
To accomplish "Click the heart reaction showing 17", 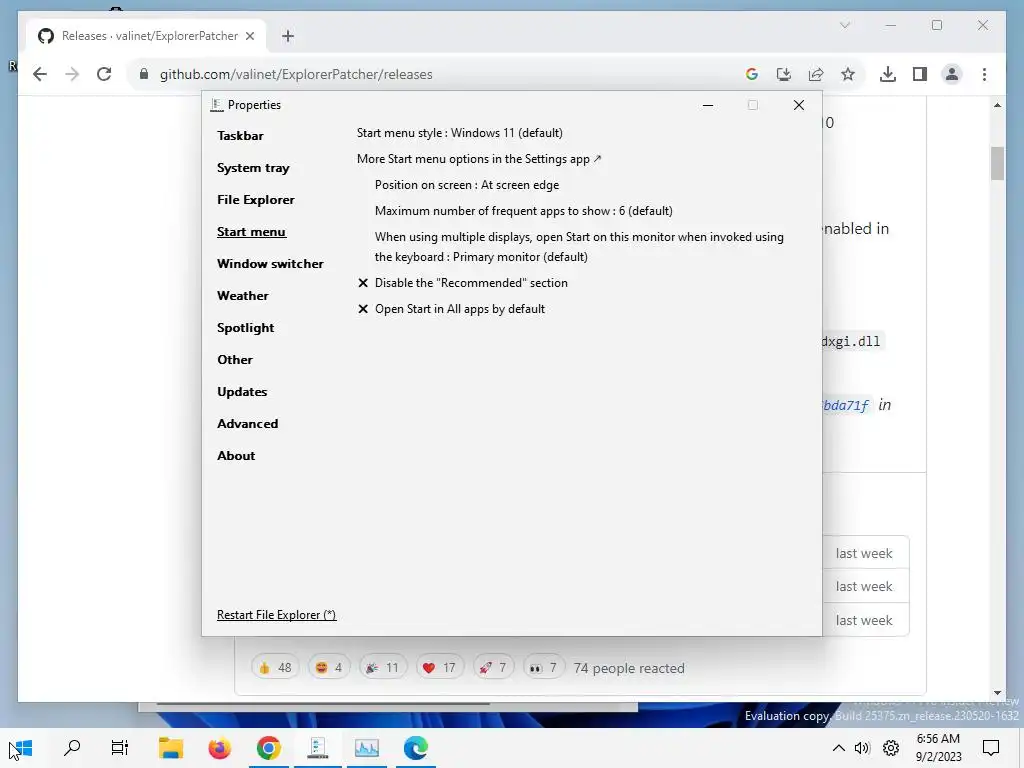I will pos(439,667).
